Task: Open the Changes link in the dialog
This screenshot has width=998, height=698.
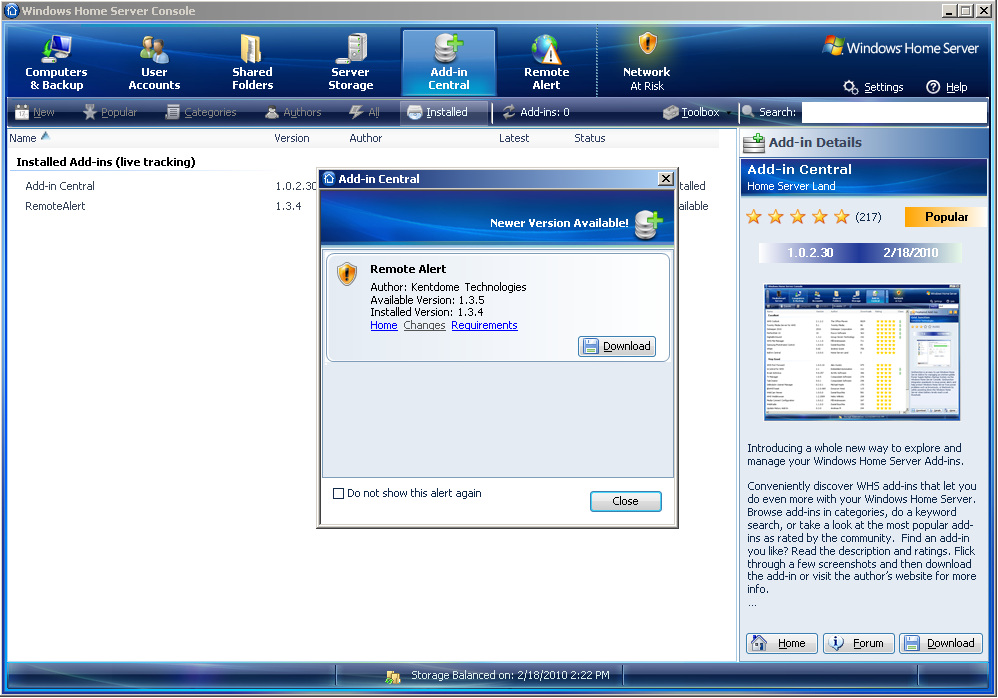Action: (x=425, y=325)
